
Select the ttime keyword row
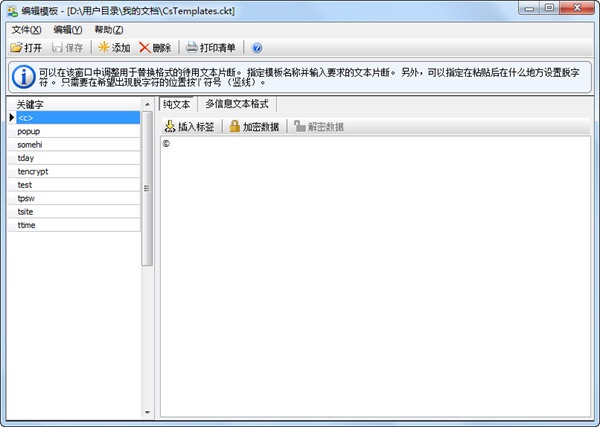78,225
